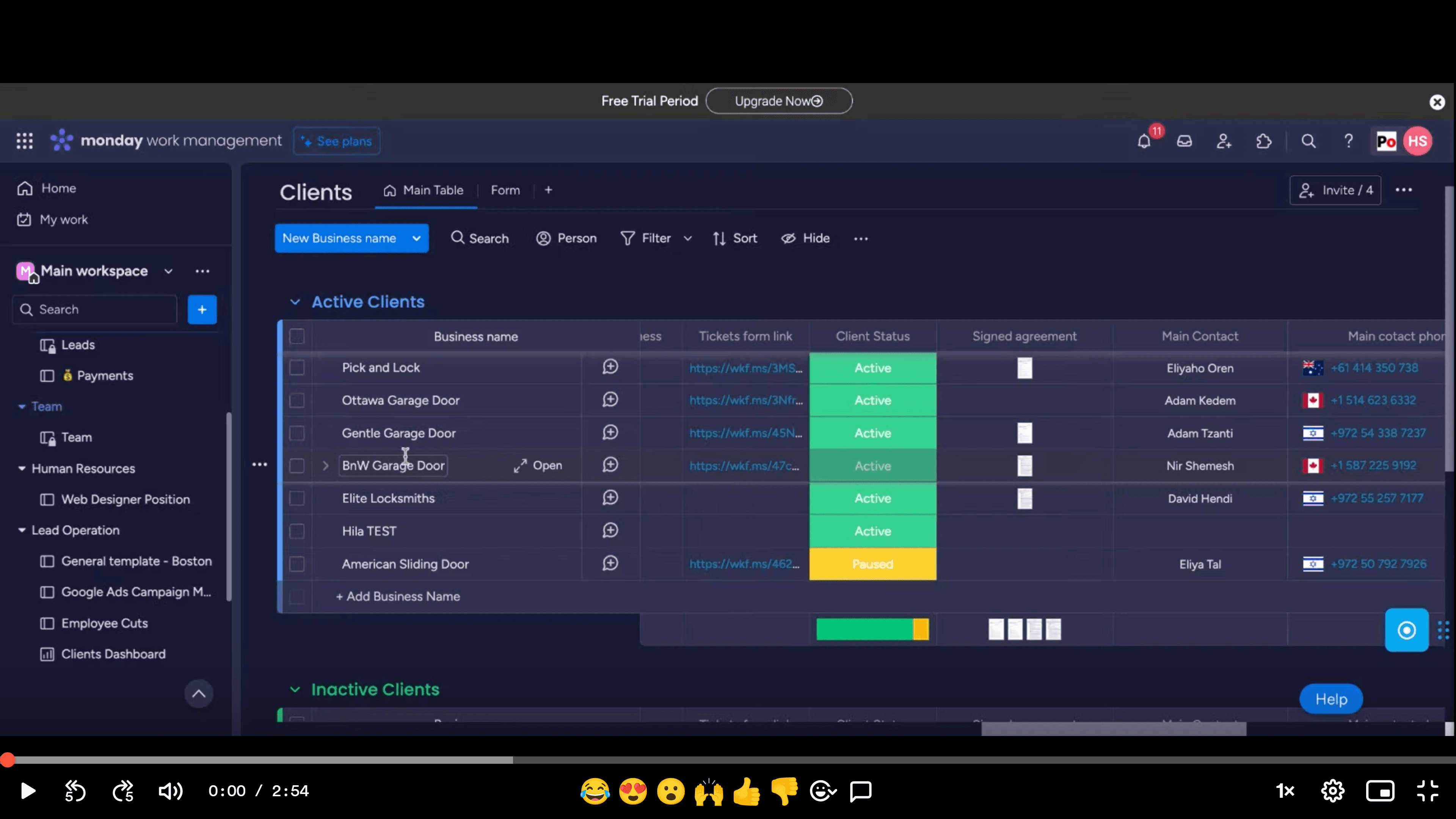Open the notifications bell

pos(1144,141)
